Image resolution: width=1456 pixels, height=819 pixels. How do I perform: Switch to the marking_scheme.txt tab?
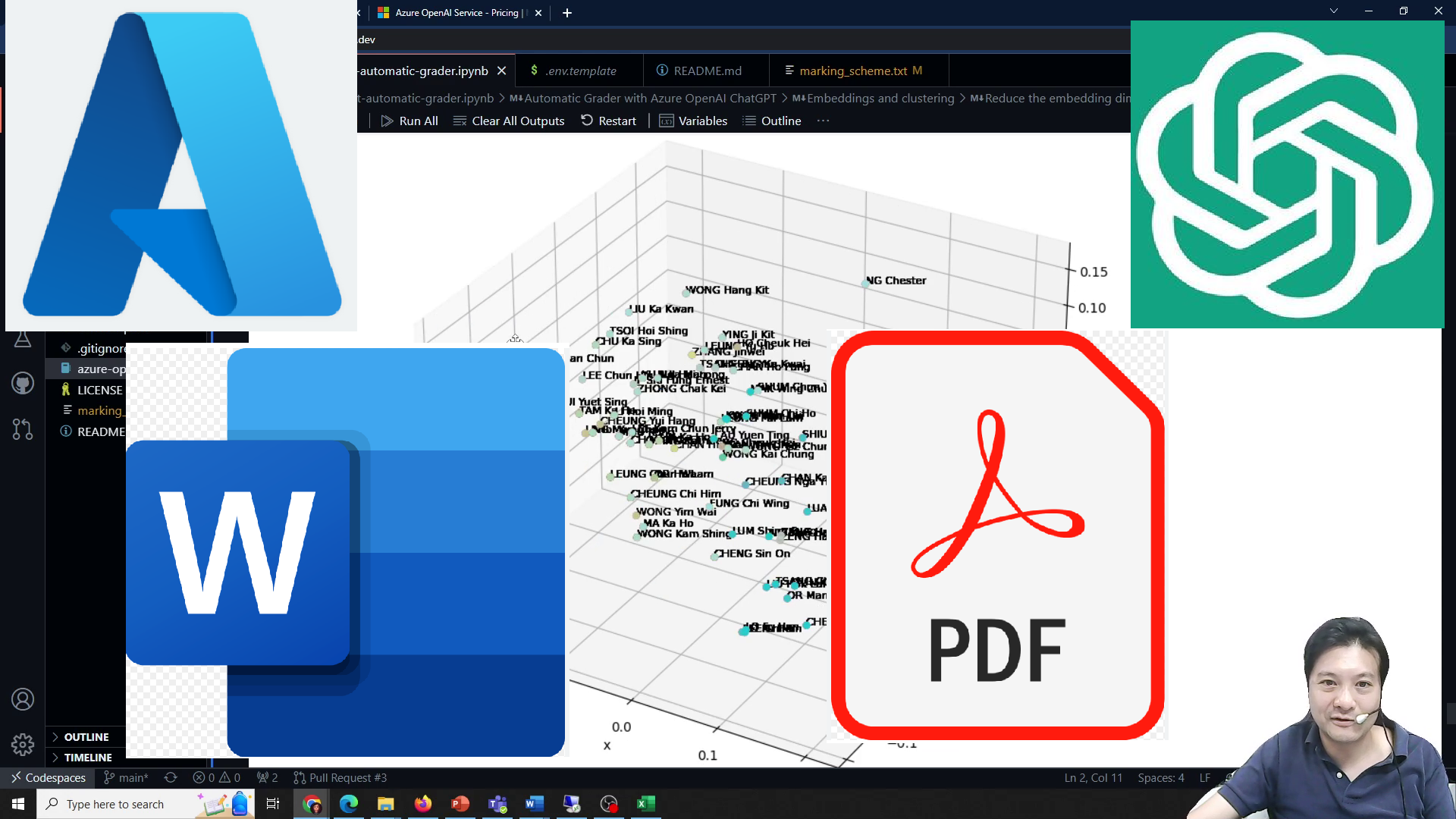(853, 71)
